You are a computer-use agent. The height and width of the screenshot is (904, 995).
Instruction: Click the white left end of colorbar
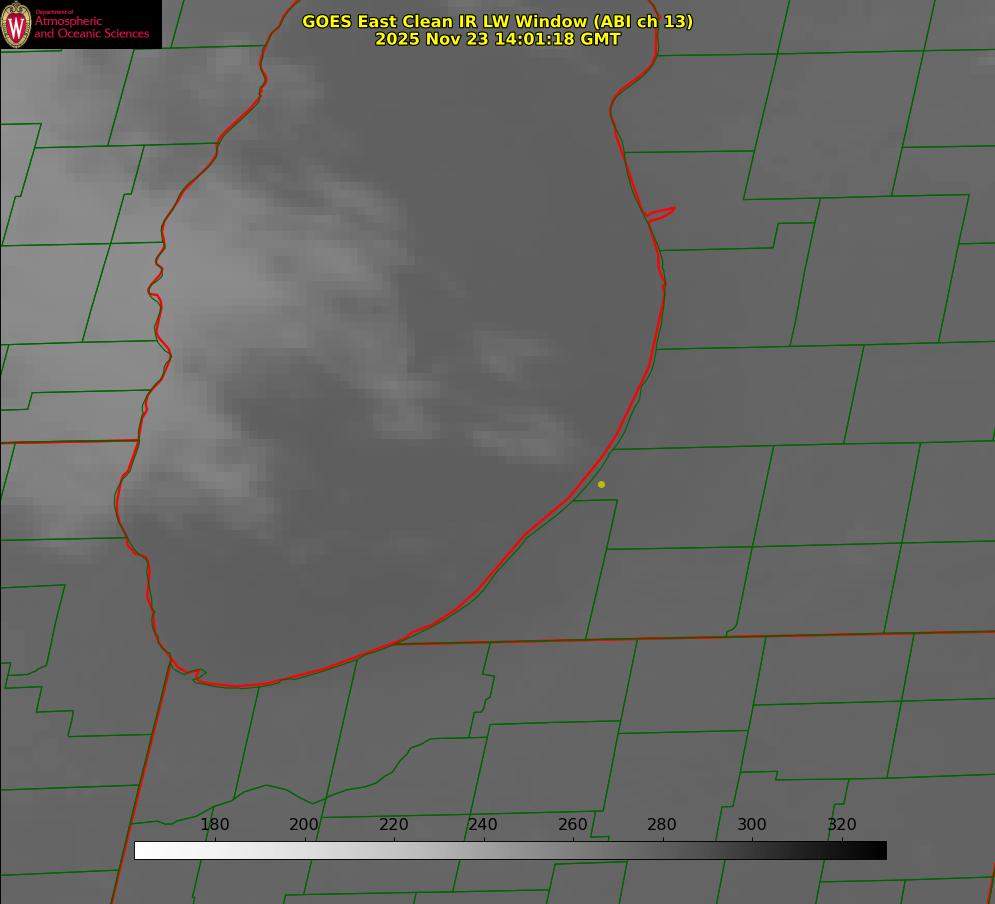tap(142, 851)
